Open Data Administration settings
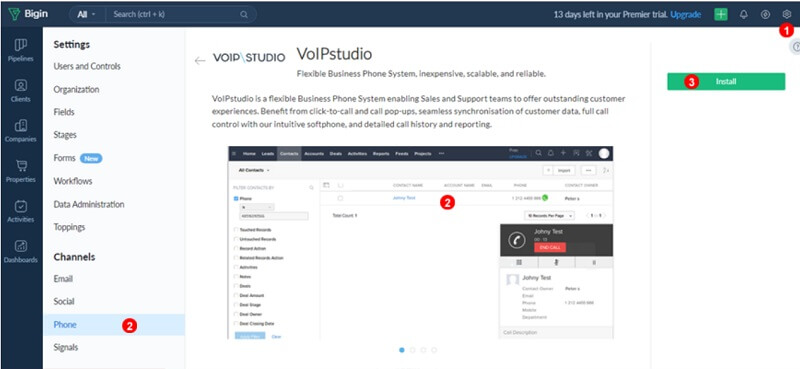Image resolution: width=800 pixels, height=369 pixels. 89,204
